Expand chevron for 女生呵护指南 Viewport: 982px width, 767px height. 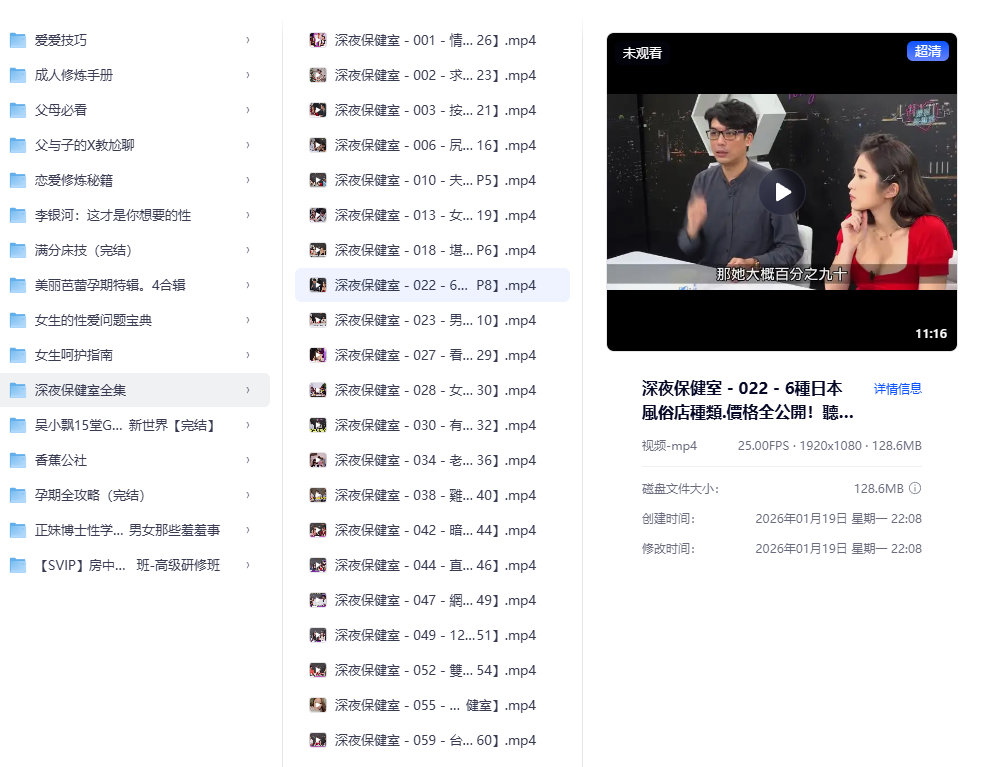[247, 355]
